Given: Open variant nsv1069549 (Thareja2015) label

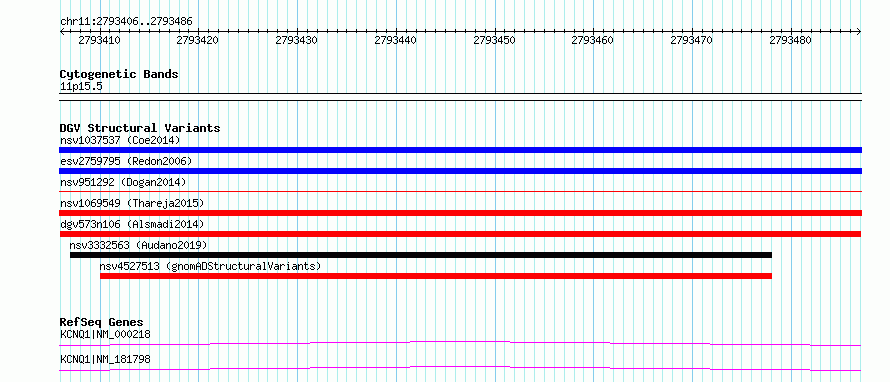Looking at the screenshot, I should pyautogui.click(x=132, y=203).
